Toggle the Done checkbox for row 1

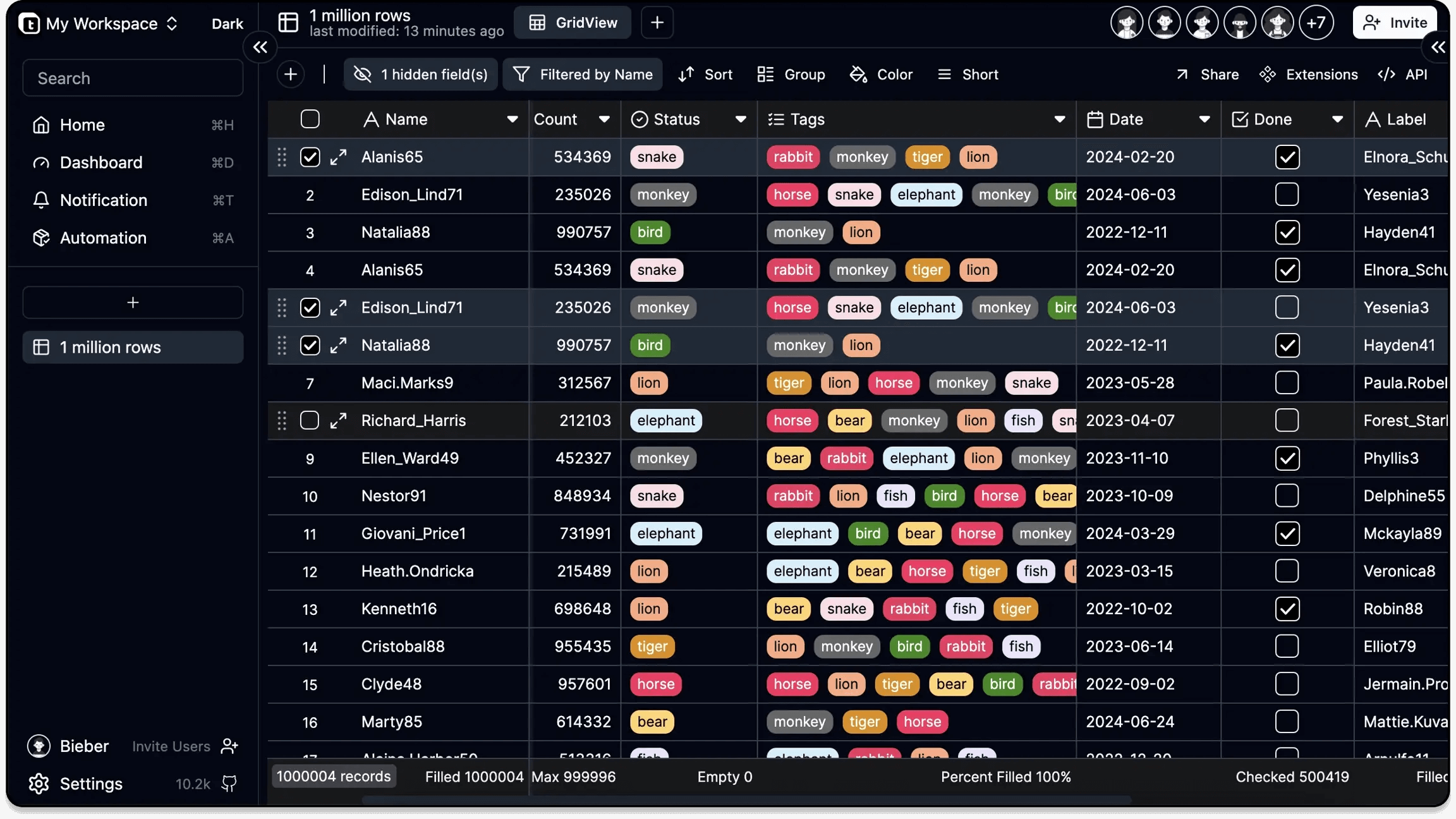coord(1288,156)
